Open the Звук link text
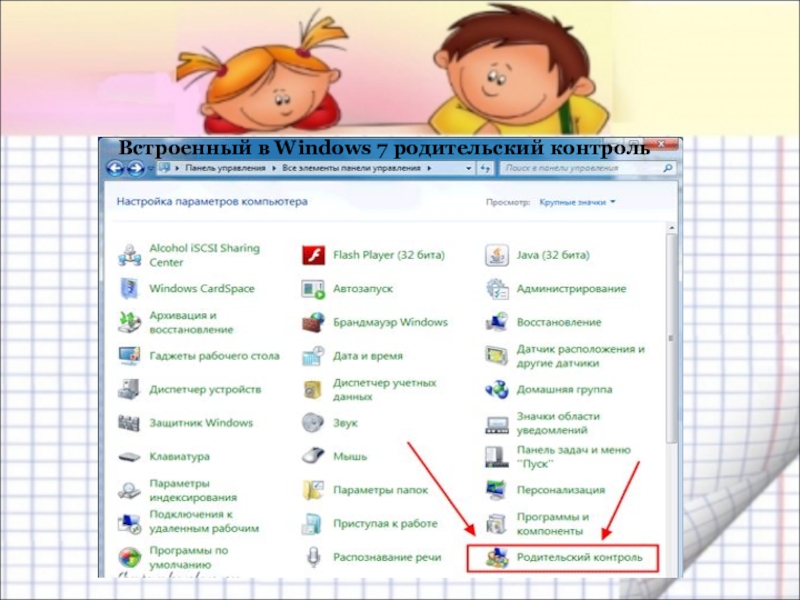 pos(345,423)
